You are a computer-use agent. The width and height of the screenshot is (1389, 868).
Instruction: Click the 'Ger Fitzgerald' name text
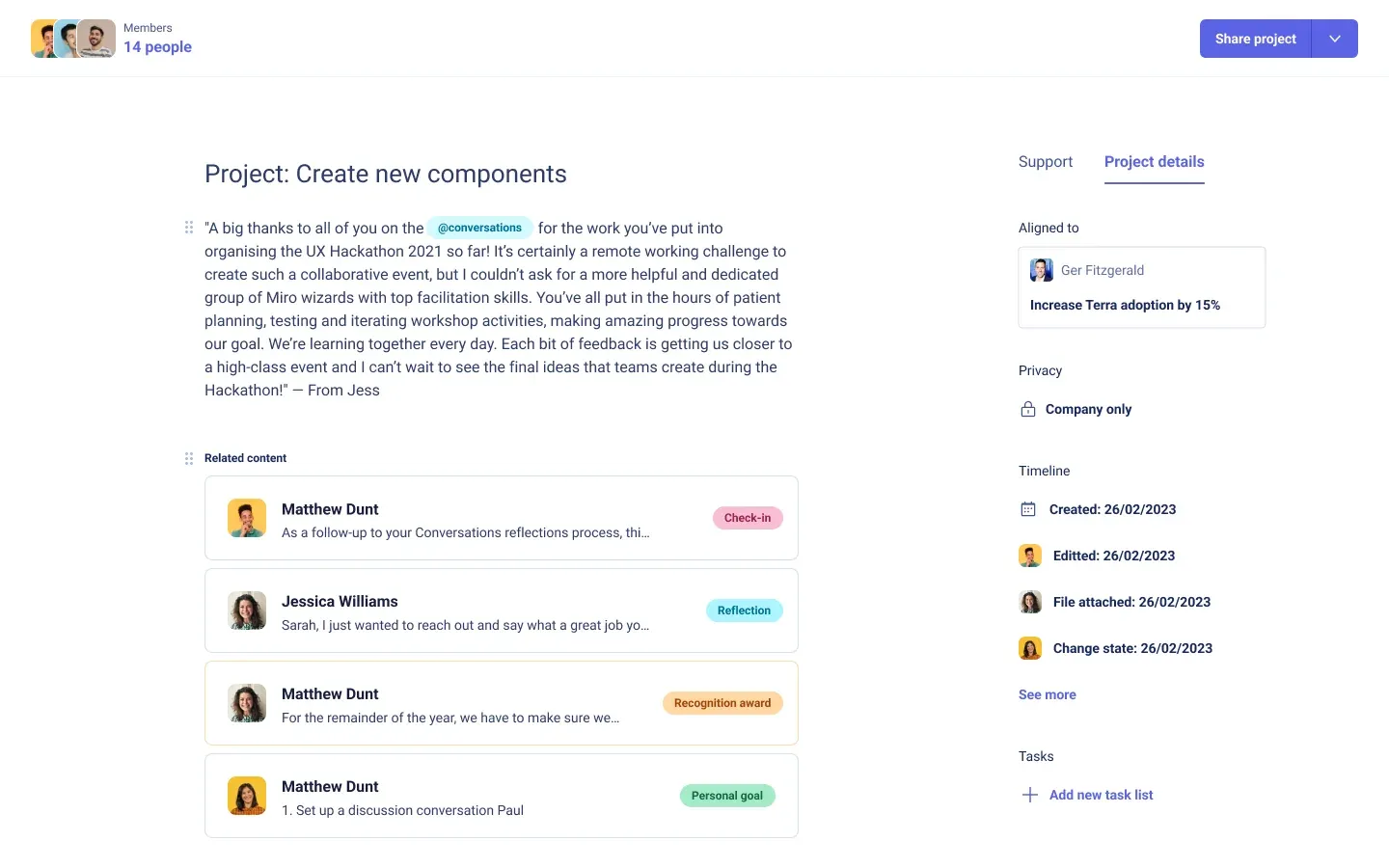pos(1103,270)
